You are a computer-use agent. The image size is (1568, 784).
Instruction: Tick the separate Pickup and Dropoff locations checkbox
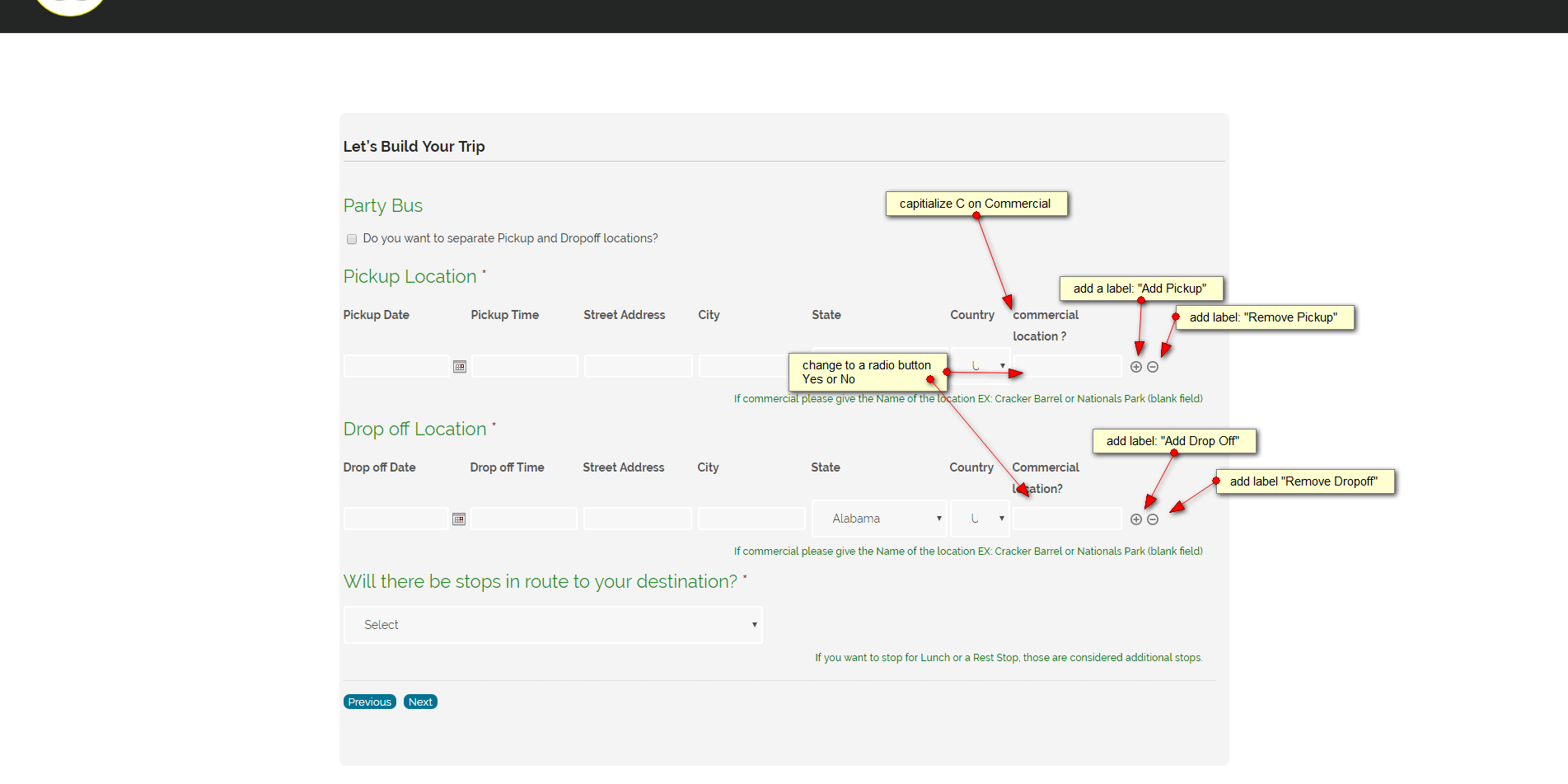coord(352,239)
